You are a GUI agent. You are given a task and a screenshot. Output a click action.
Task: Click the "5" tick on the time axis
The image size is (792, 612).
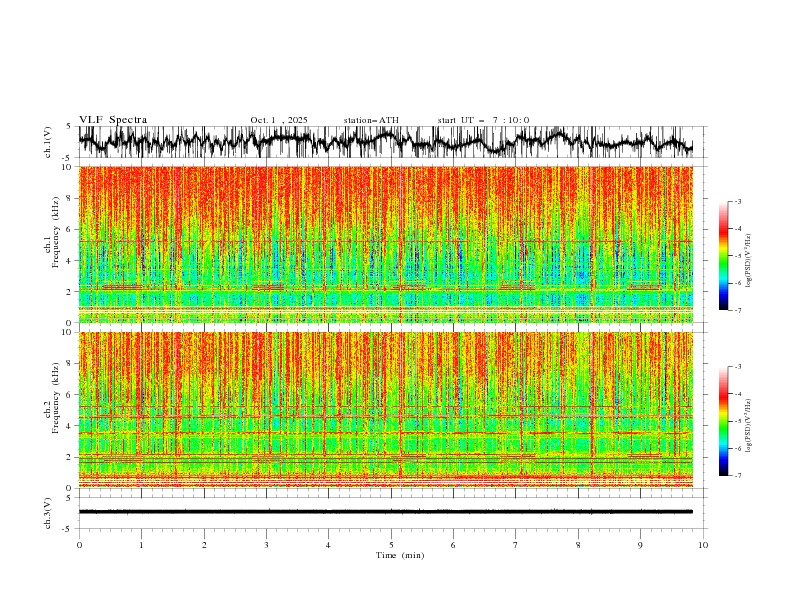pos(391,545)
